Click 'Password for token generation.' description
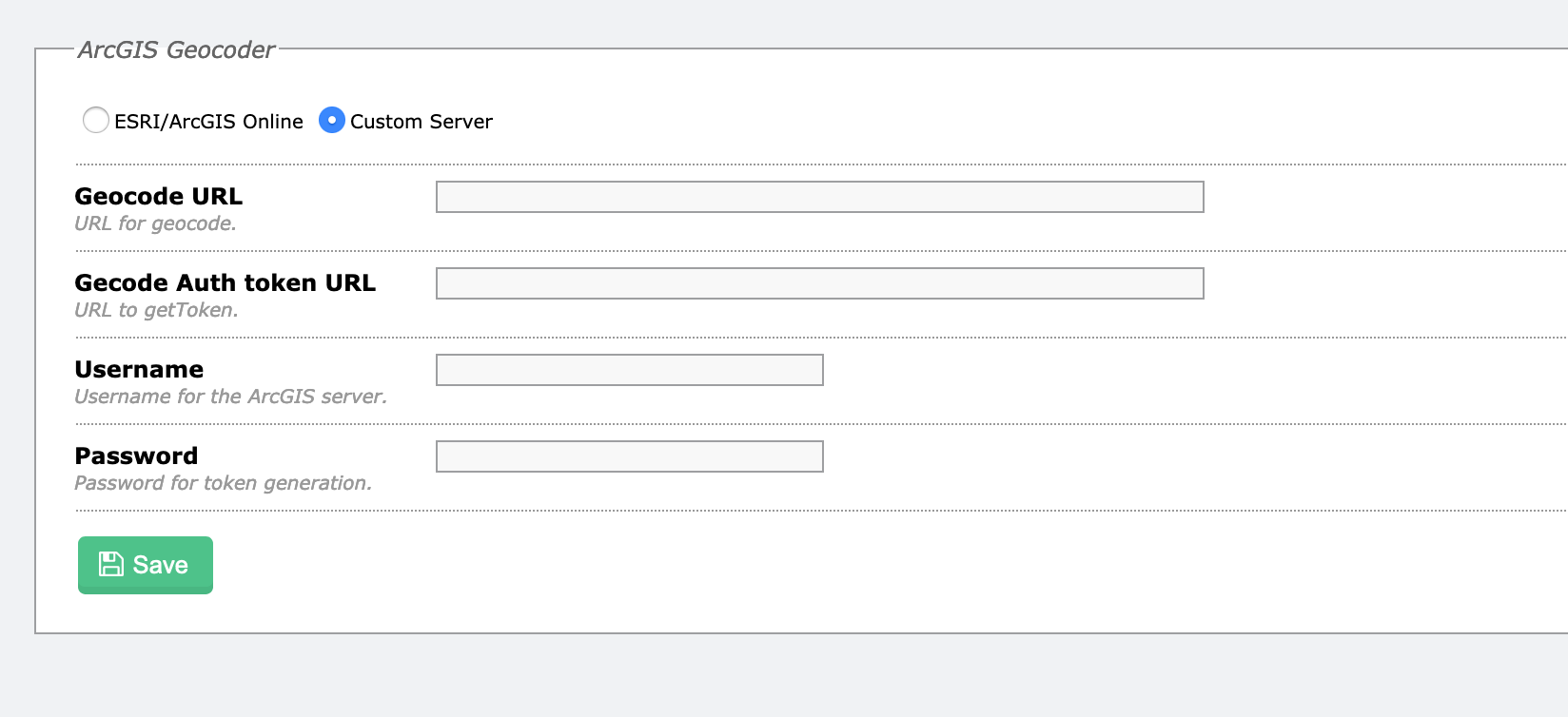The width and height of the screenshot is (1568, 717). click(224, 483)
